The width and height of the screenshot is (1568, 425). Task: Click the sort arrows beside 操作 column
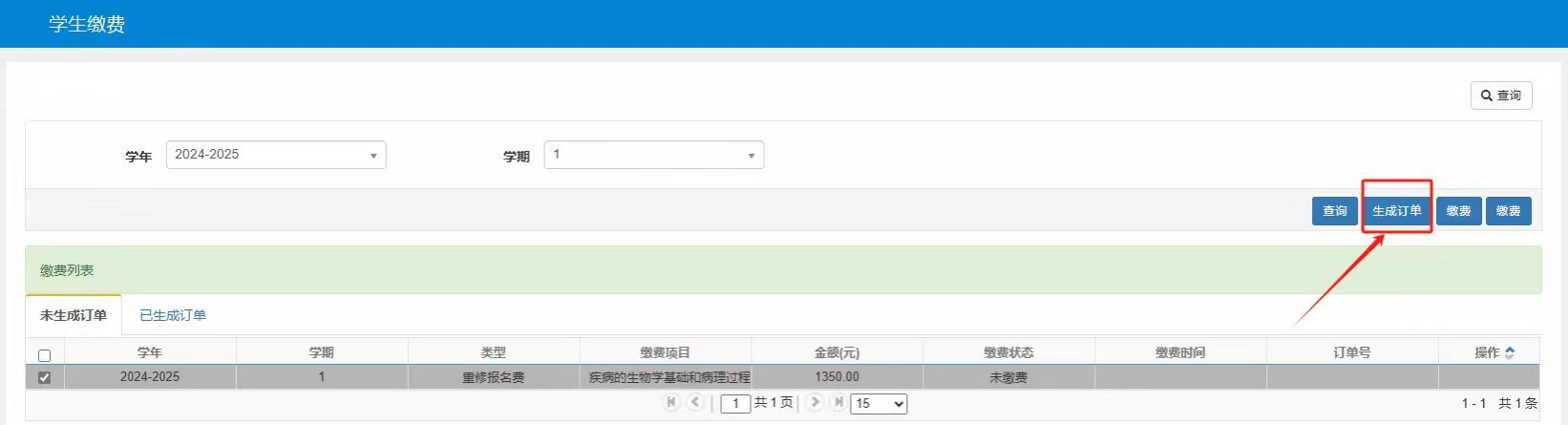click(1510, 352)
